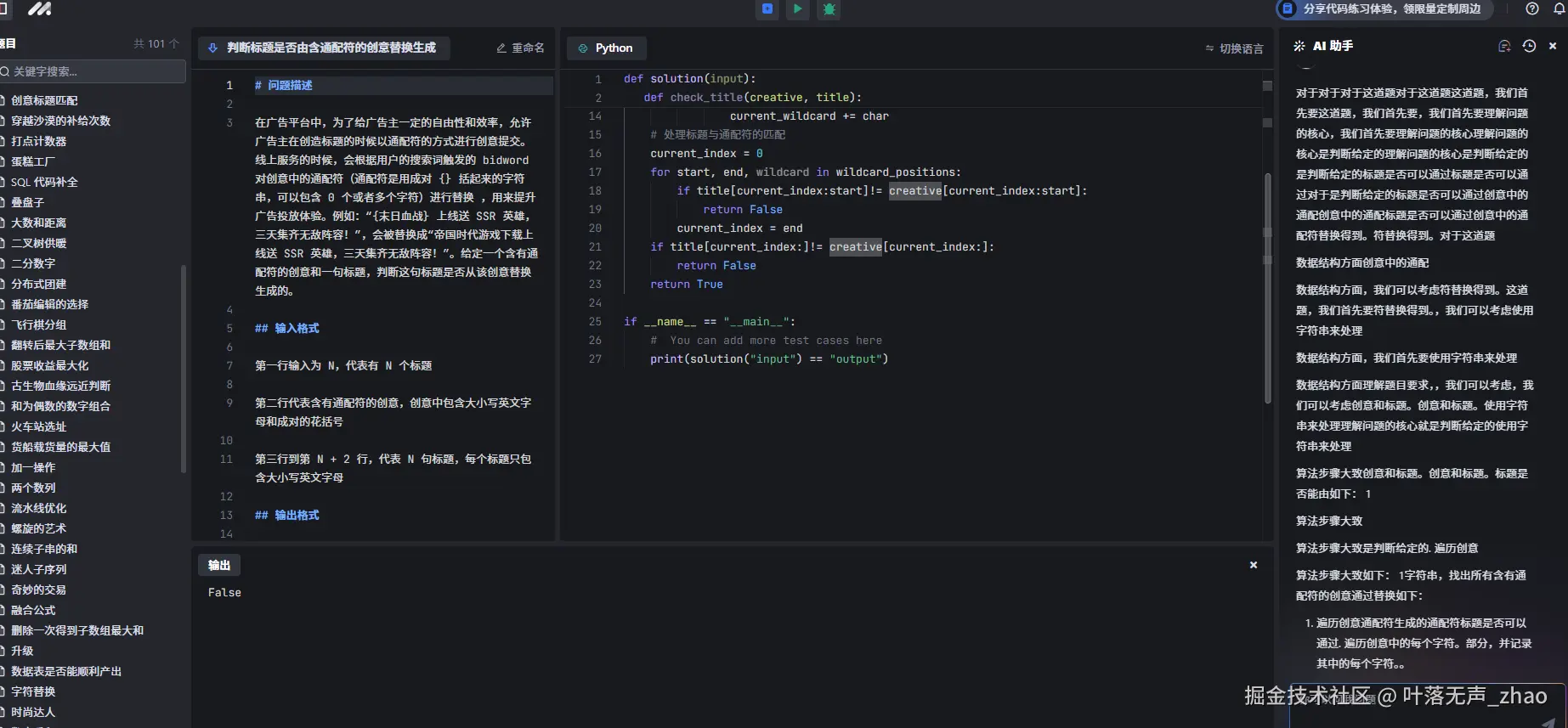
Task: Close the 输出 output panel
Action: pos(1253,565)
